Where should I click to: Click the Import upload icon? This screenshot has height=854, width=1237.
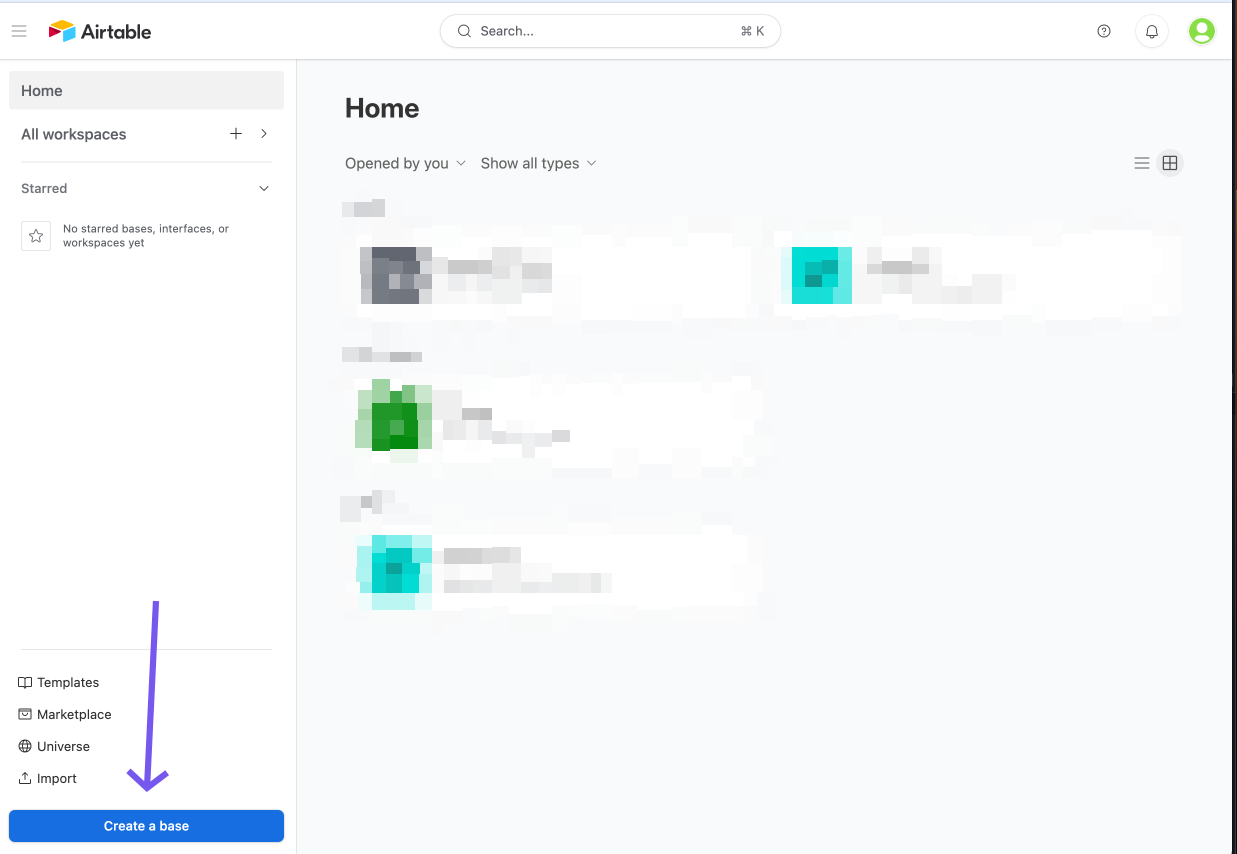(25, 778)
